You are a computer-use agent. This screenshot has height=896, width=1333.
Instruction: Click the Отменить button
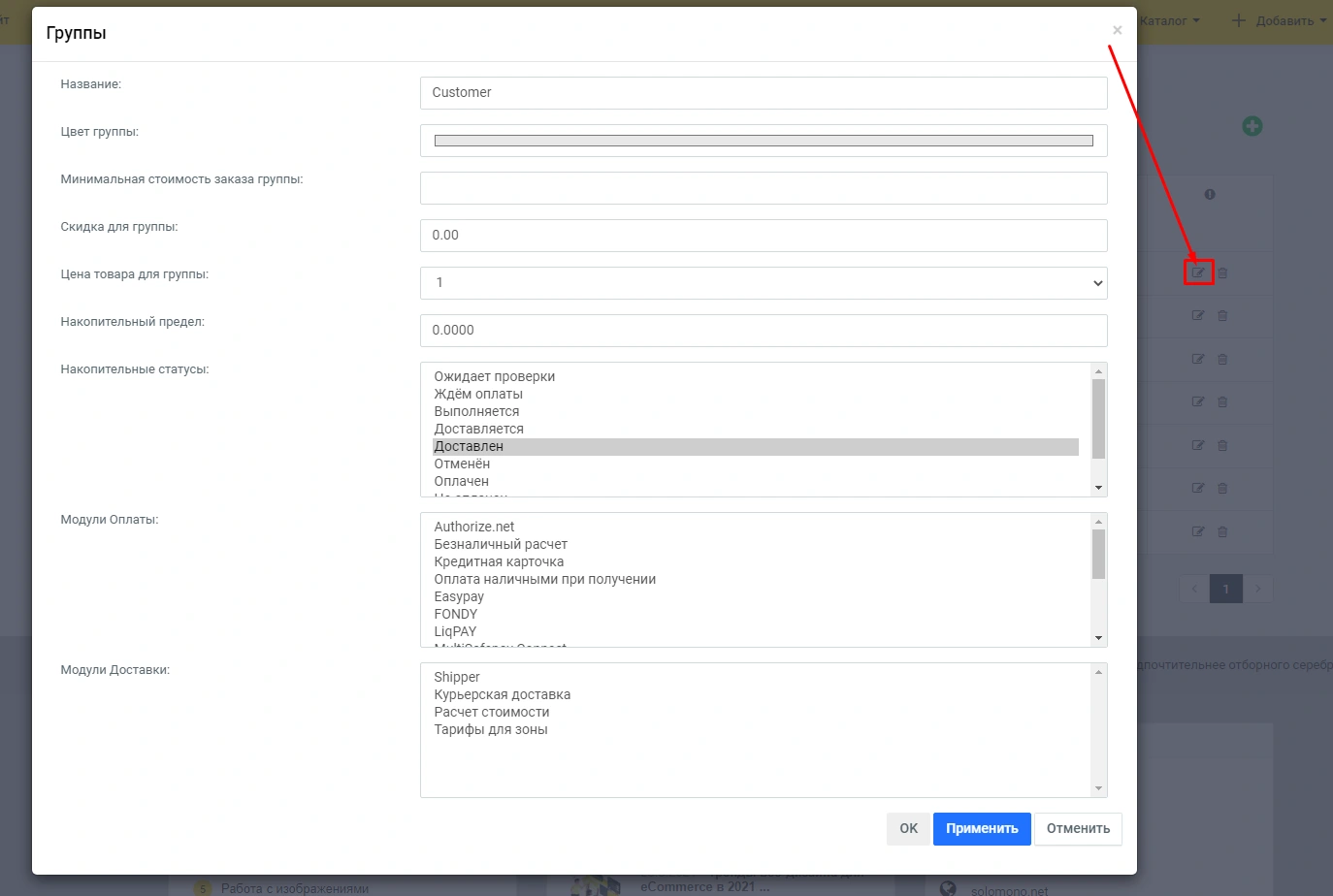(1077, 828)
